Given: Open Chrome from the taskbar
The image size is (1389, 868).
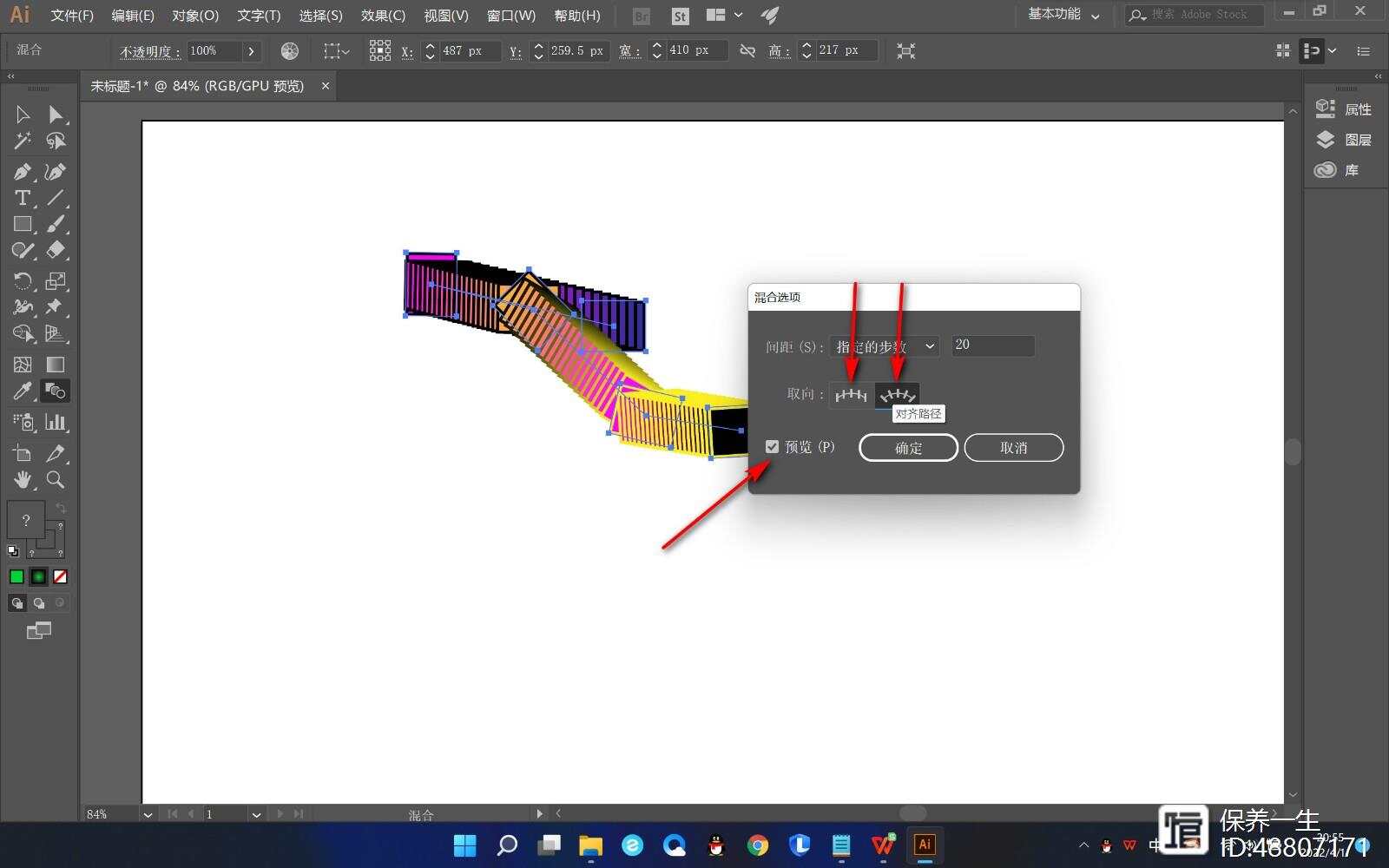Looking at the screenshot, I should [758, 845].
